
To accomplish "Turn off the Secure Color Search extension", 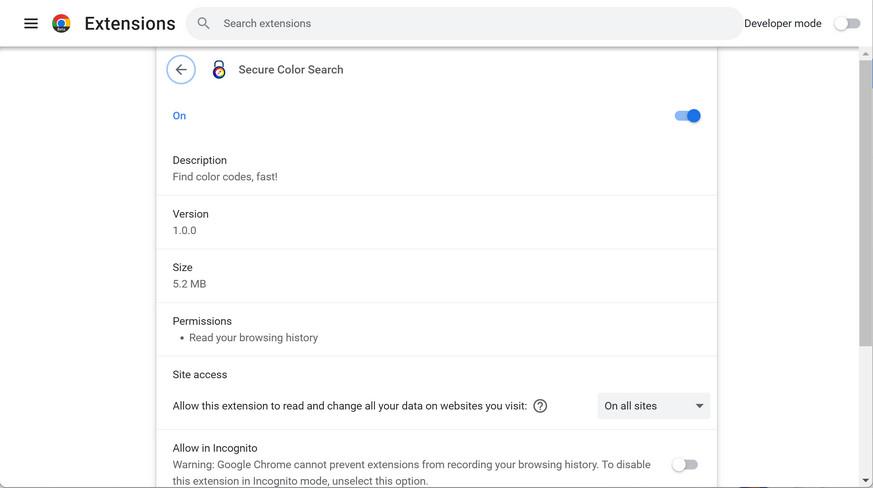I will [x=687, y=116].
